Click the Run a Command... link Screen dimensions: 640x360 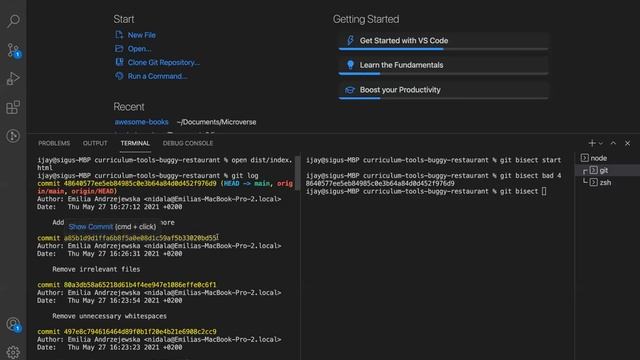click(158, 76)
